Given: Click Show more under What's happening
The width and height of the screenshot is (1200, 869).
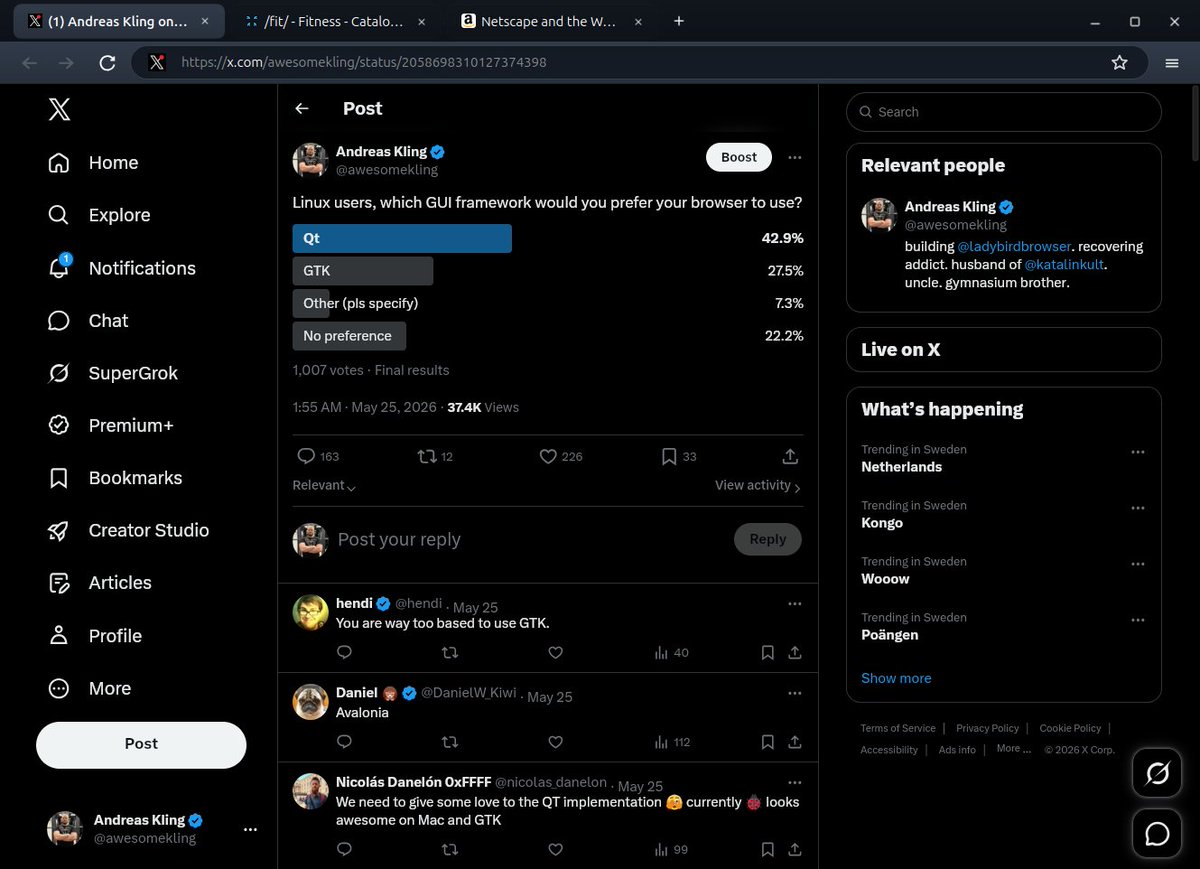Looking at the screenshot, I should (896, 678).
